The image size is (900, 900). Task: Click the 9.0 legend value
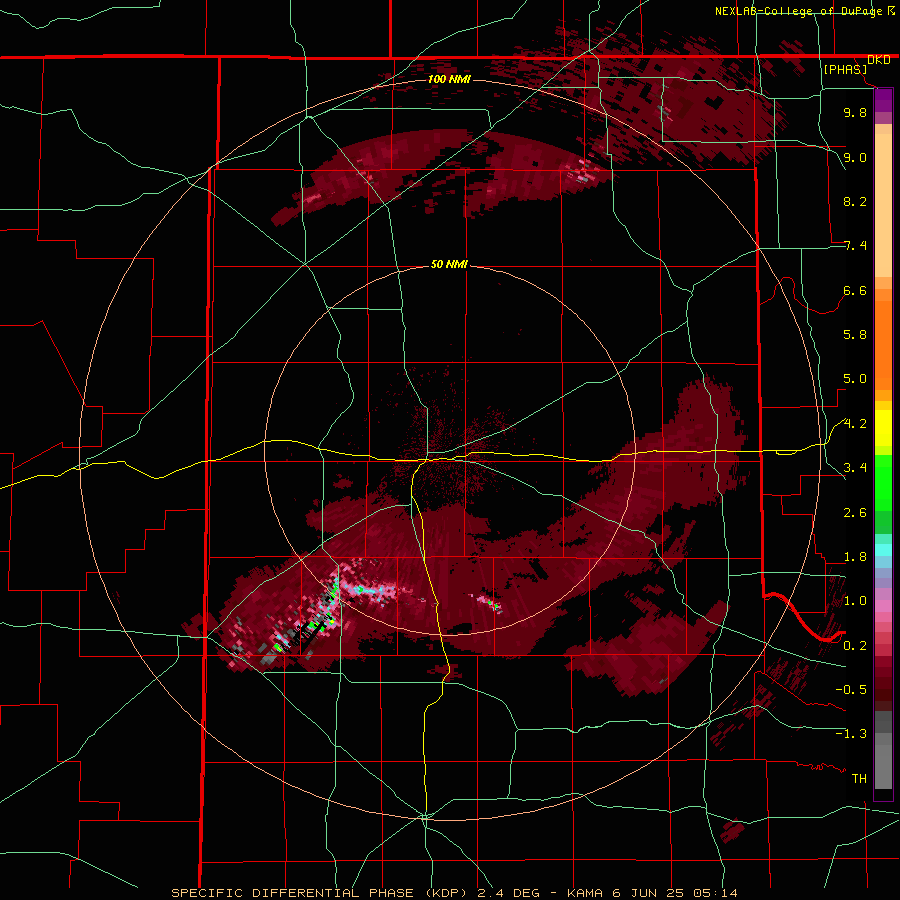pos(855,157)
